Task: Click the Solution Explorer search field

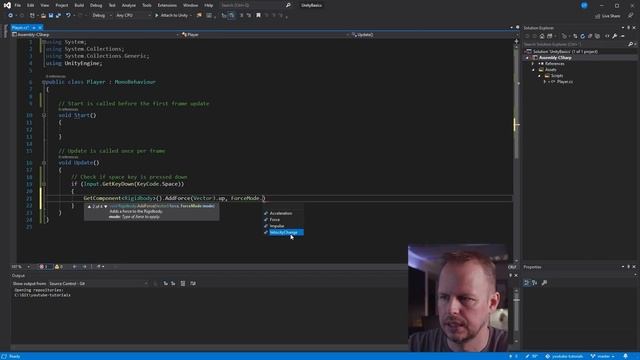Action: 579,44
